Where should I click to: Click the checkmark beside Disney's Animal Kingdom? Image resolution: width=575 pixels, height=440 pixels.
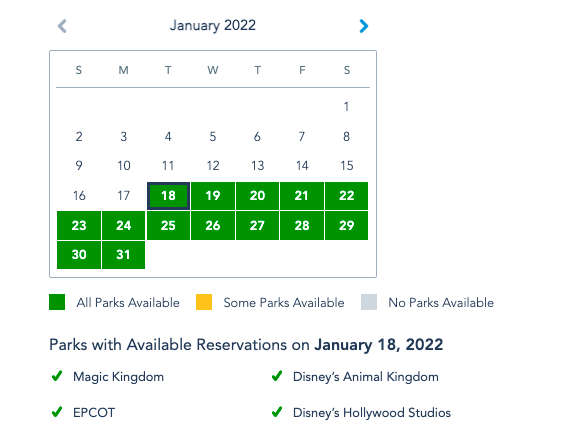pyautogui.click(x=277, y=376)
